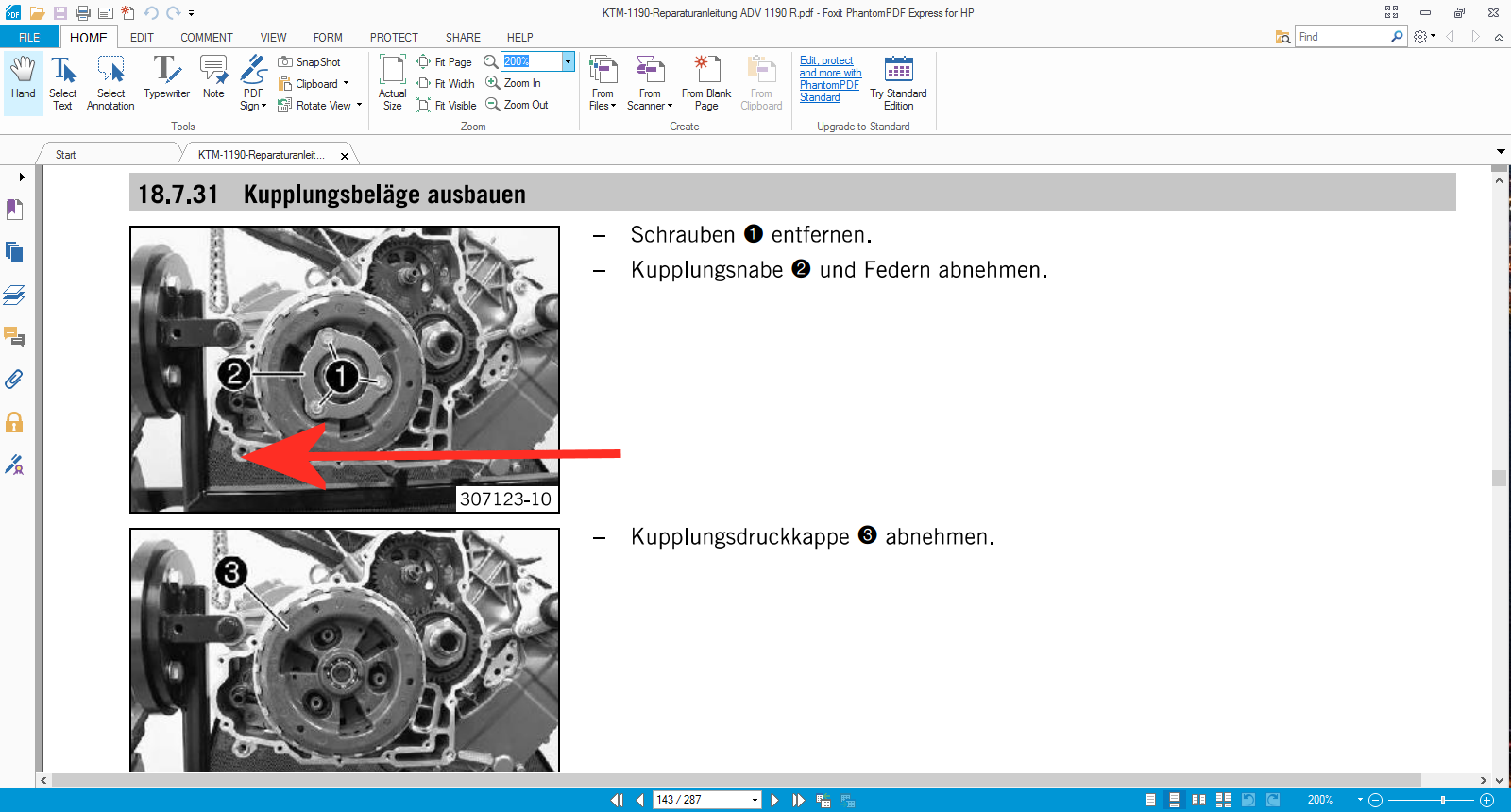1511x812 pixels.
Task: Open the zoom percentage dropdown in ribbon
Action: pos(568,61)
